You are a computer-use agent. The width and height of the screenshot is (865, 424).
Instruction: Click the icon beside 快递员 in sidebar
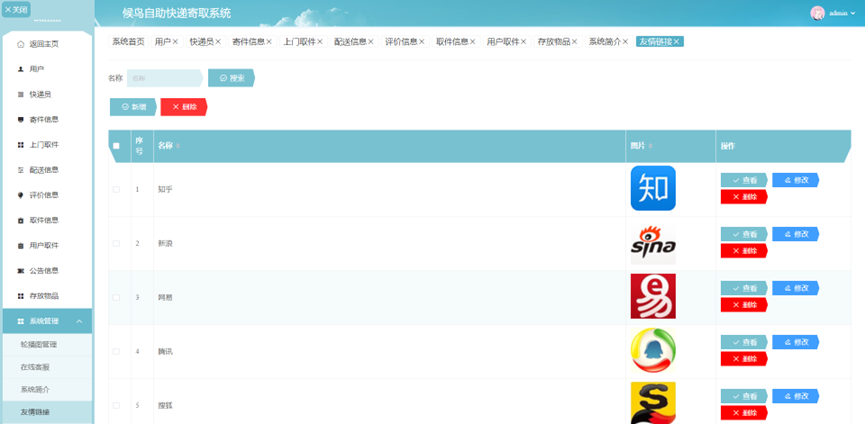click(x=20, y=94)
